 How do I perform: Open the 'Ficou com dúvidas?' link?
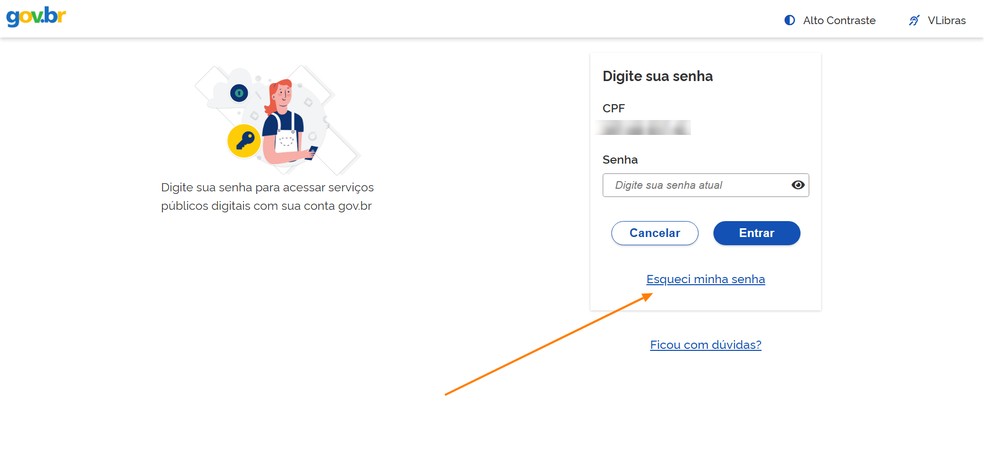[705, 345]
